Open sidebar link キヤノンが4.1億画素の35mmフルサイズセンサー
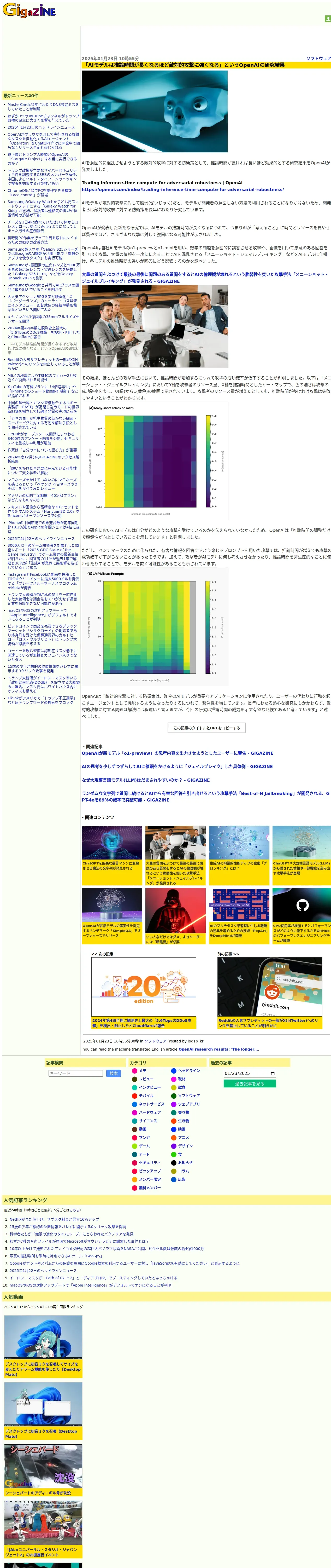Image resolution: width=331 pixels, height=1568 pixels. [x=43, y=319]
